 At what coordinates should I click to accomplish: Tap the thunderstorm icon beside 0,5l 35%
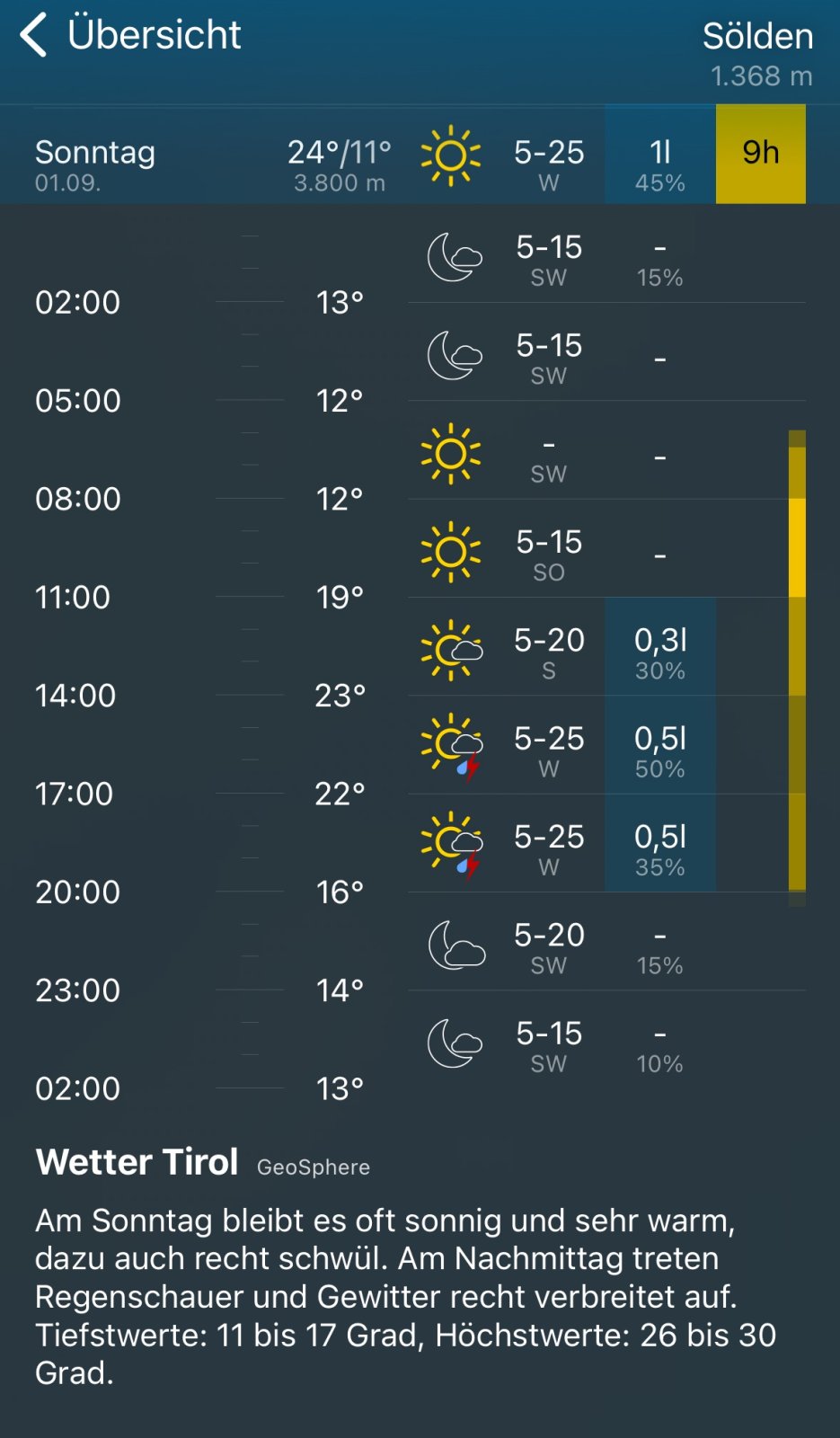click(x=452, y=846)
